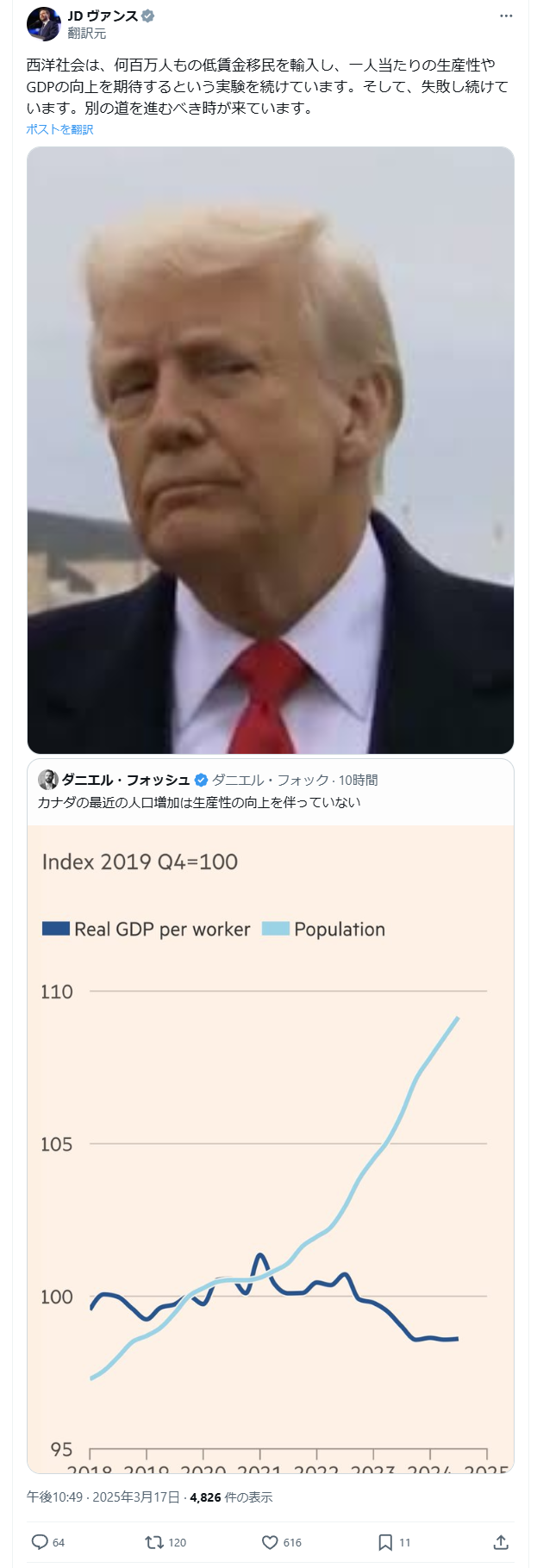Click the share upload icon
The image size is (537, 1568).
click(501, 1542)
